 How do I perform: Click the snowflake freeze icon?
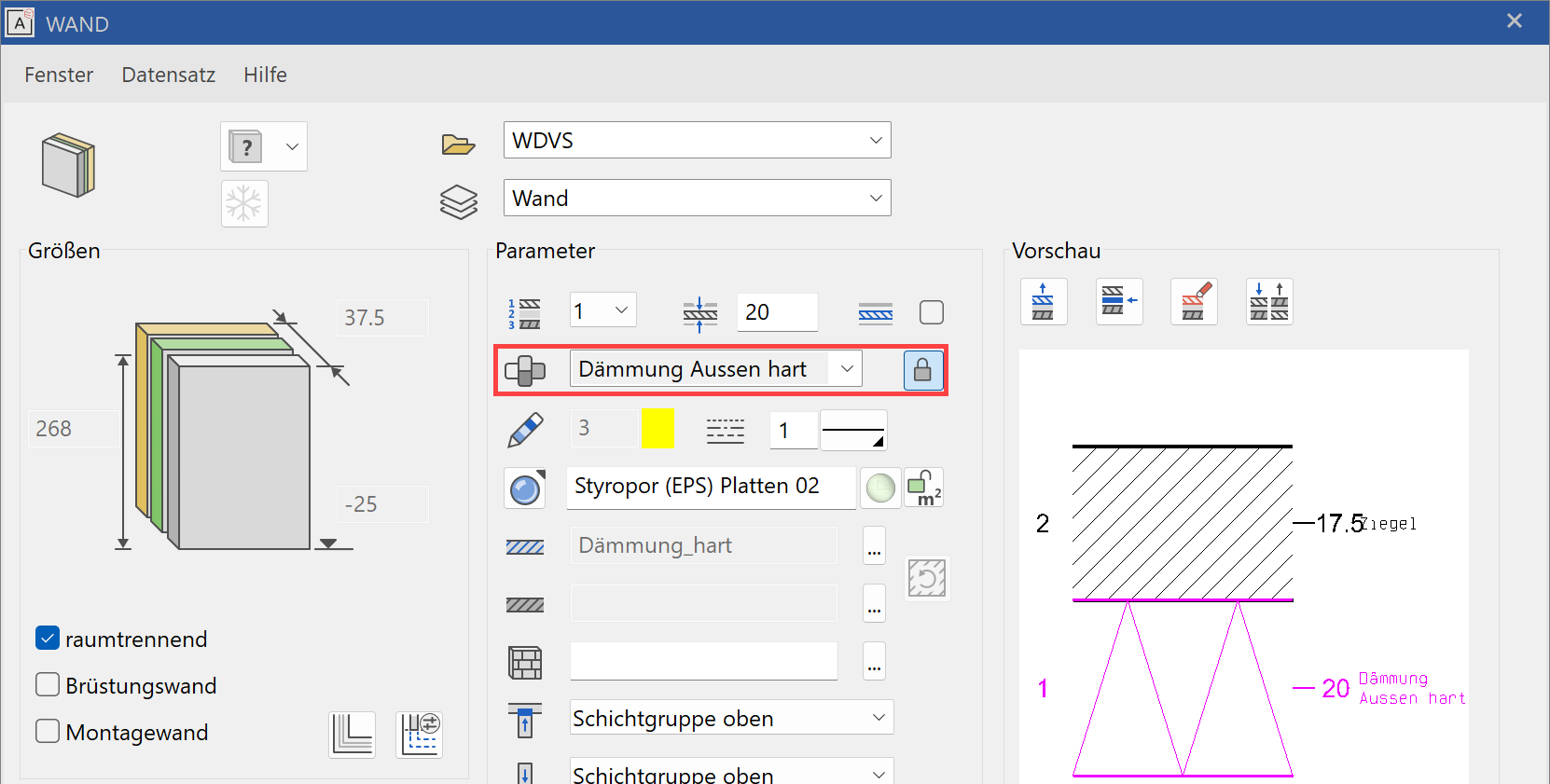point(244,203)
